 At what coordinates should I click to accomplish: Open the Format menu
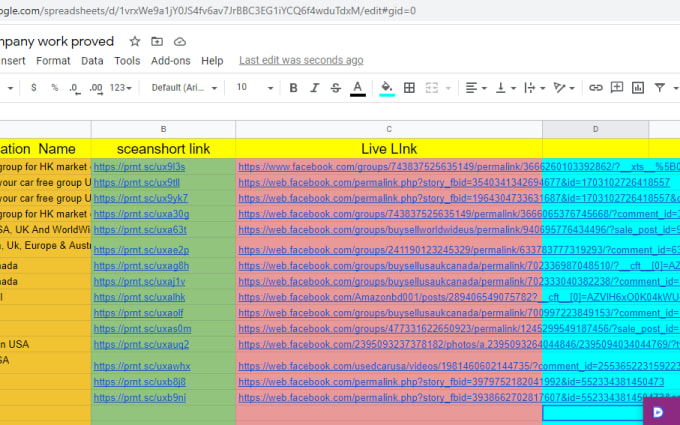coord(53,61)
